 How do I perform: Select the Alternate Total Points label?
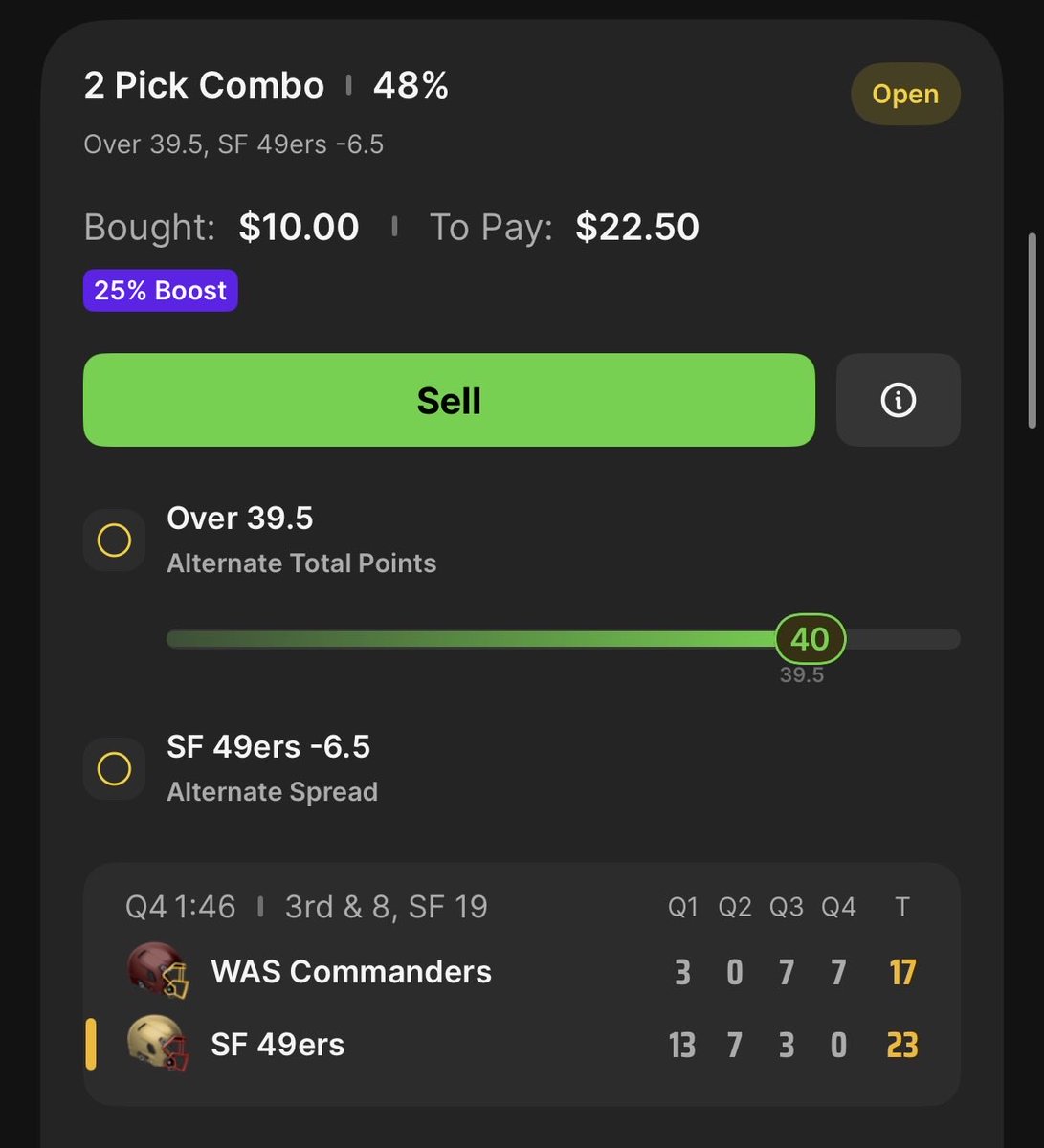(301, 563)
